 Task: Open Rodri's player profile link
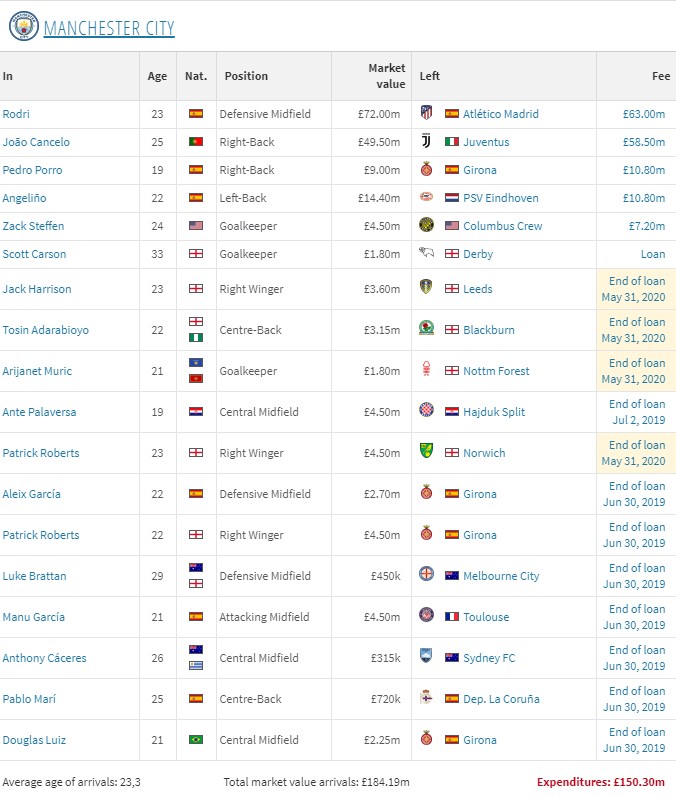pyautogui.click(x=18, y=114)
